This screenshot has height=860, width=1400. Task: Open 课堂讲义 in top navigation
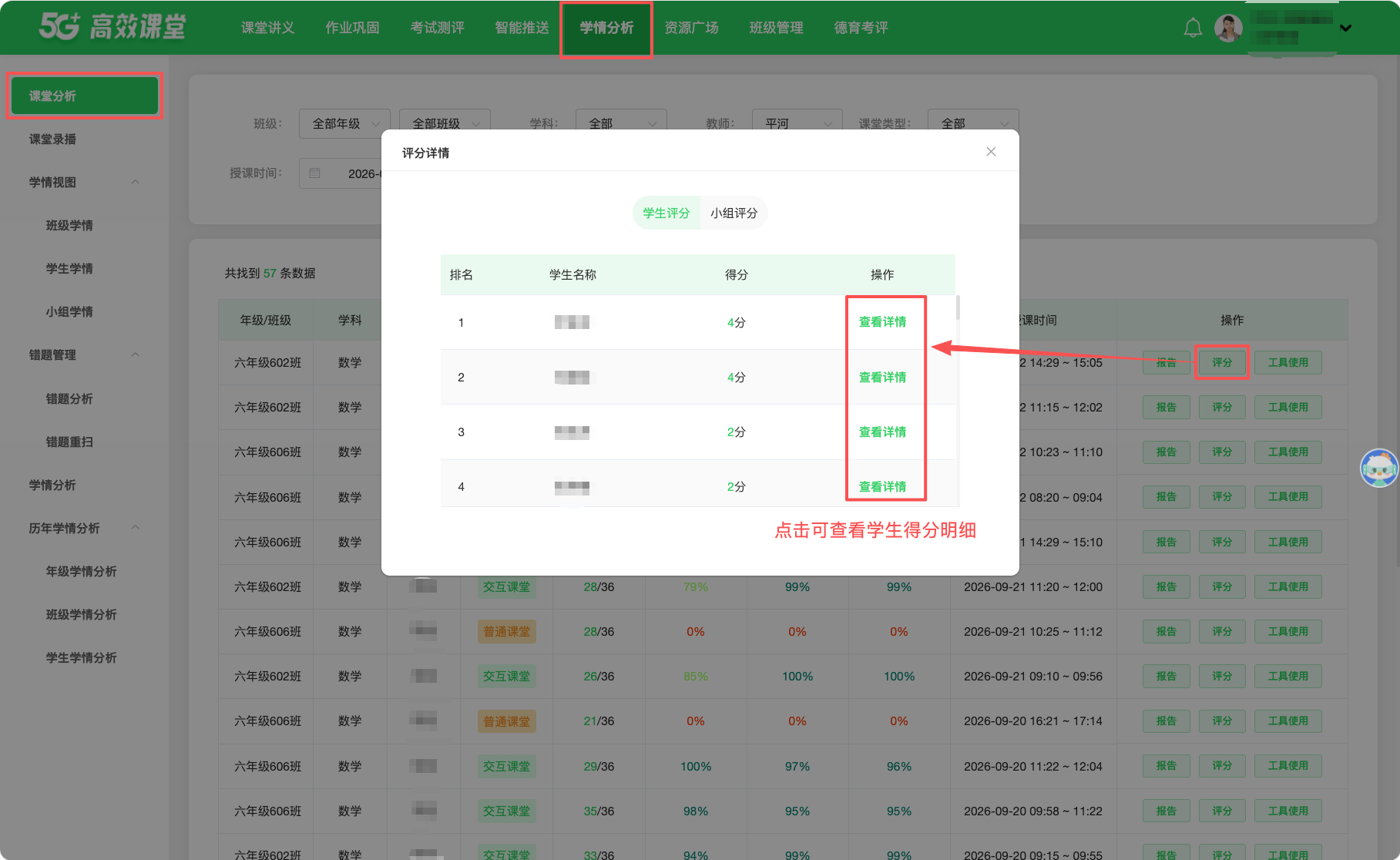(x=267, y=28)
